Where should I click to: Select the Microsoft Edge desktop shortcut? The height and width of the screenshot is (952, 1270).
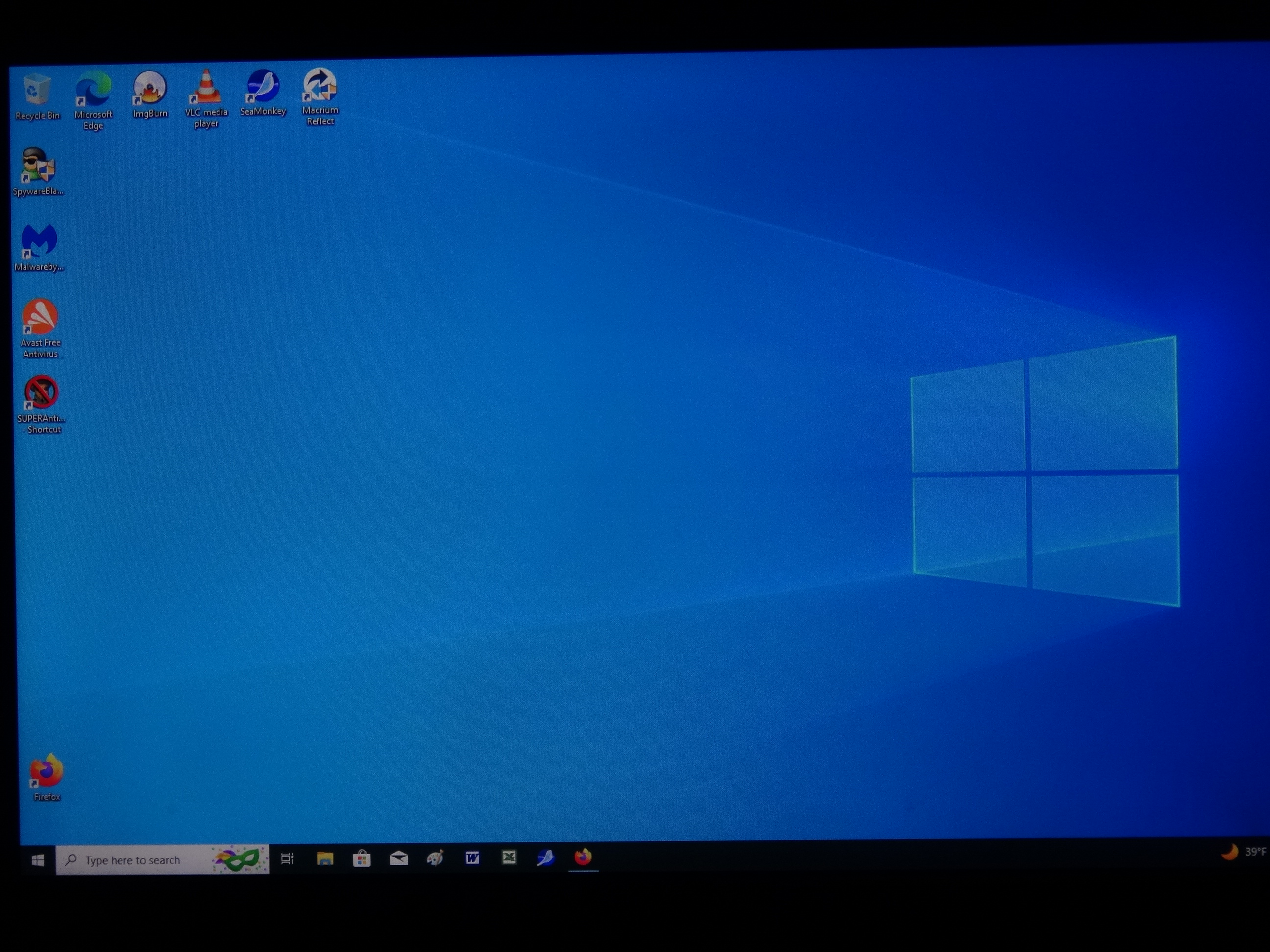click(94, 100)
